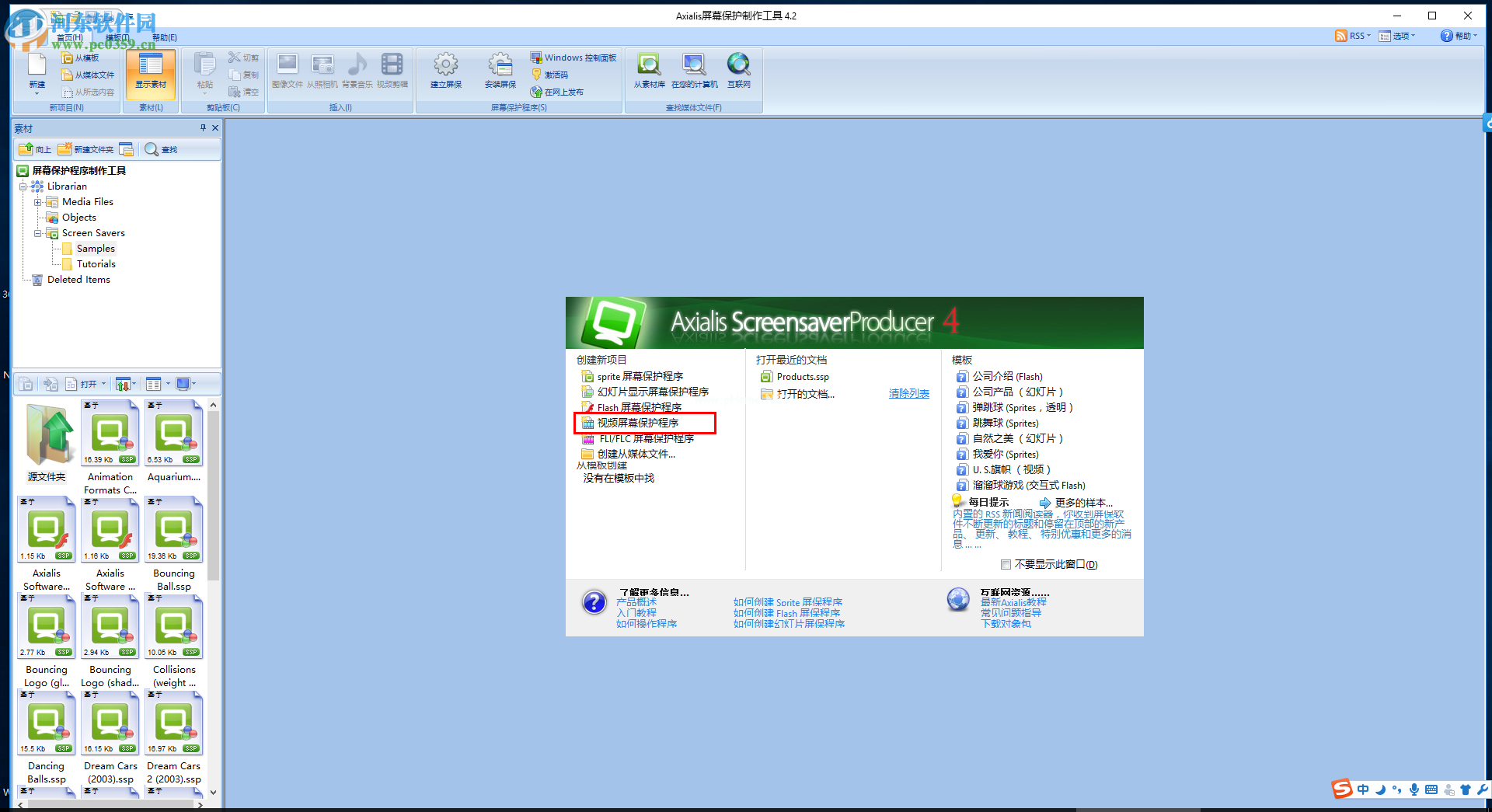Collapse the Screen Savers tree node
The height and width of the screenshot is (812, 1492).
tap(37, 233)
